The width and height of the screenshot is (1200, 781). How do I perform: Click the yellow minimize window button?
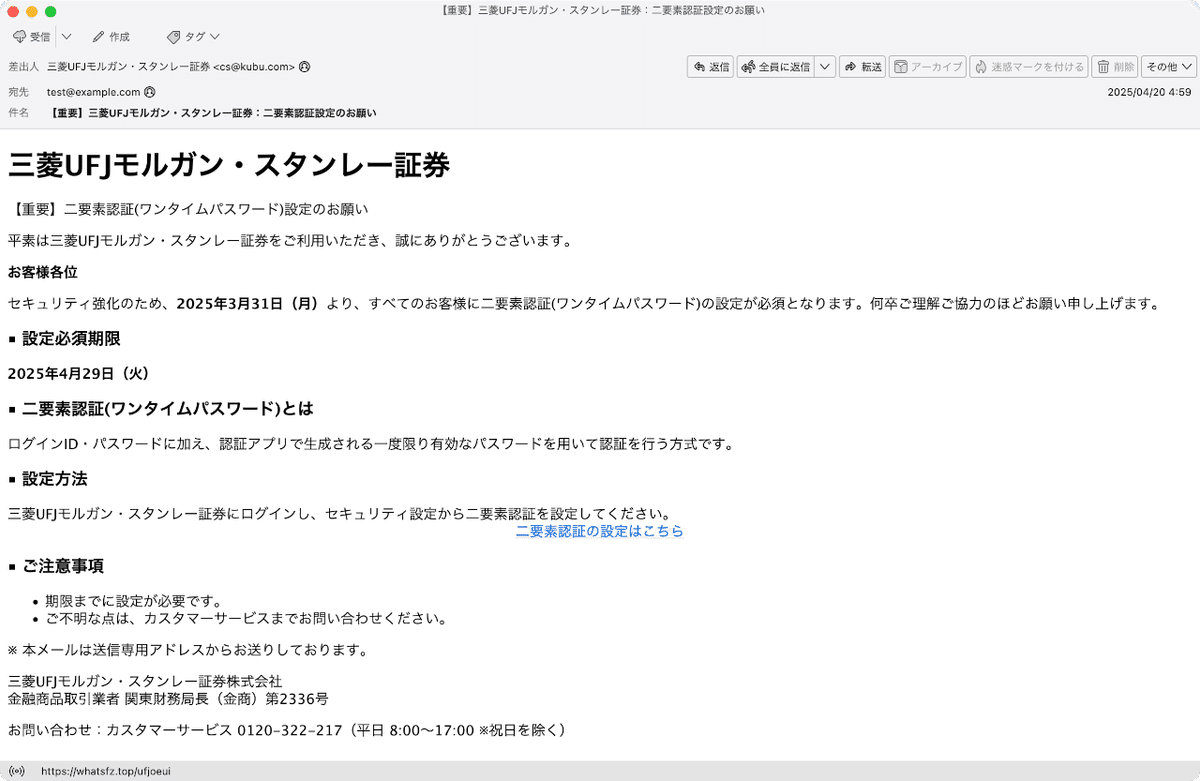32,11
